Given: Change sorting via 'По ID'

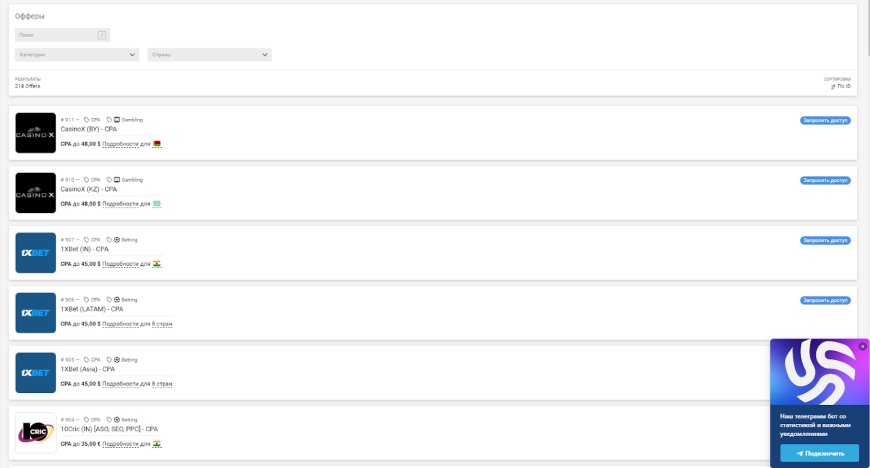Looking at the screenshot, I should pyautogui.click(x=840, y=86).
